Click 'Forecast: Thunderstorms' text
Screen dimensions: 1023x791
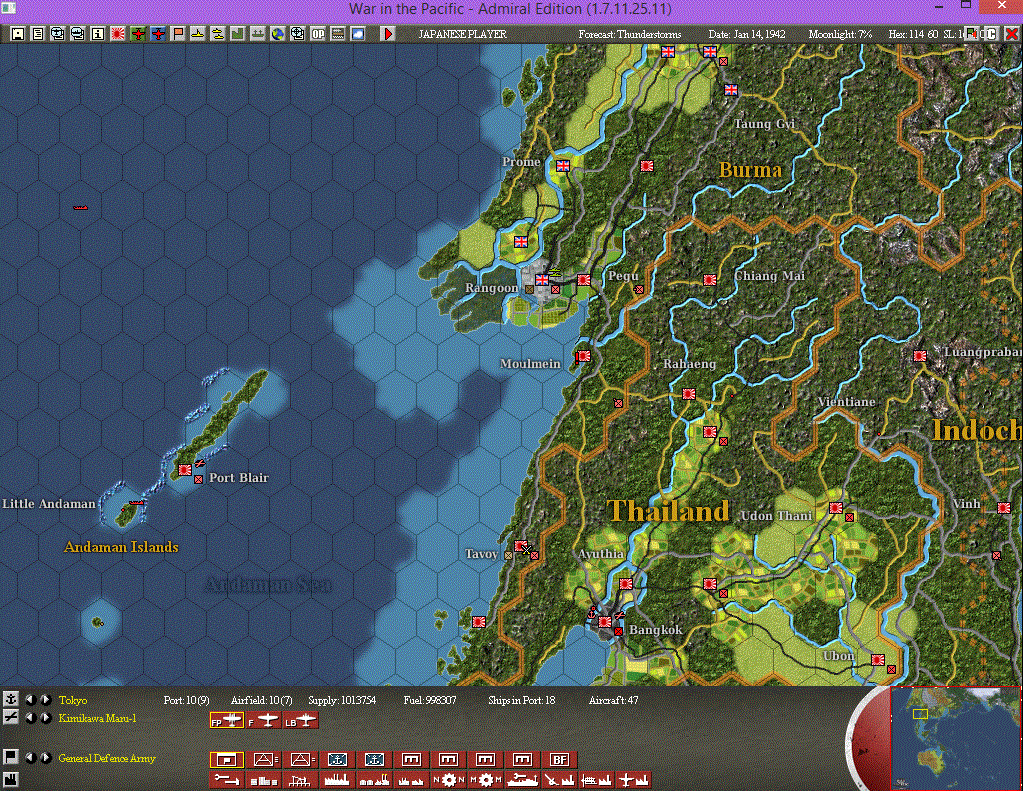click(x=629, y=34)
